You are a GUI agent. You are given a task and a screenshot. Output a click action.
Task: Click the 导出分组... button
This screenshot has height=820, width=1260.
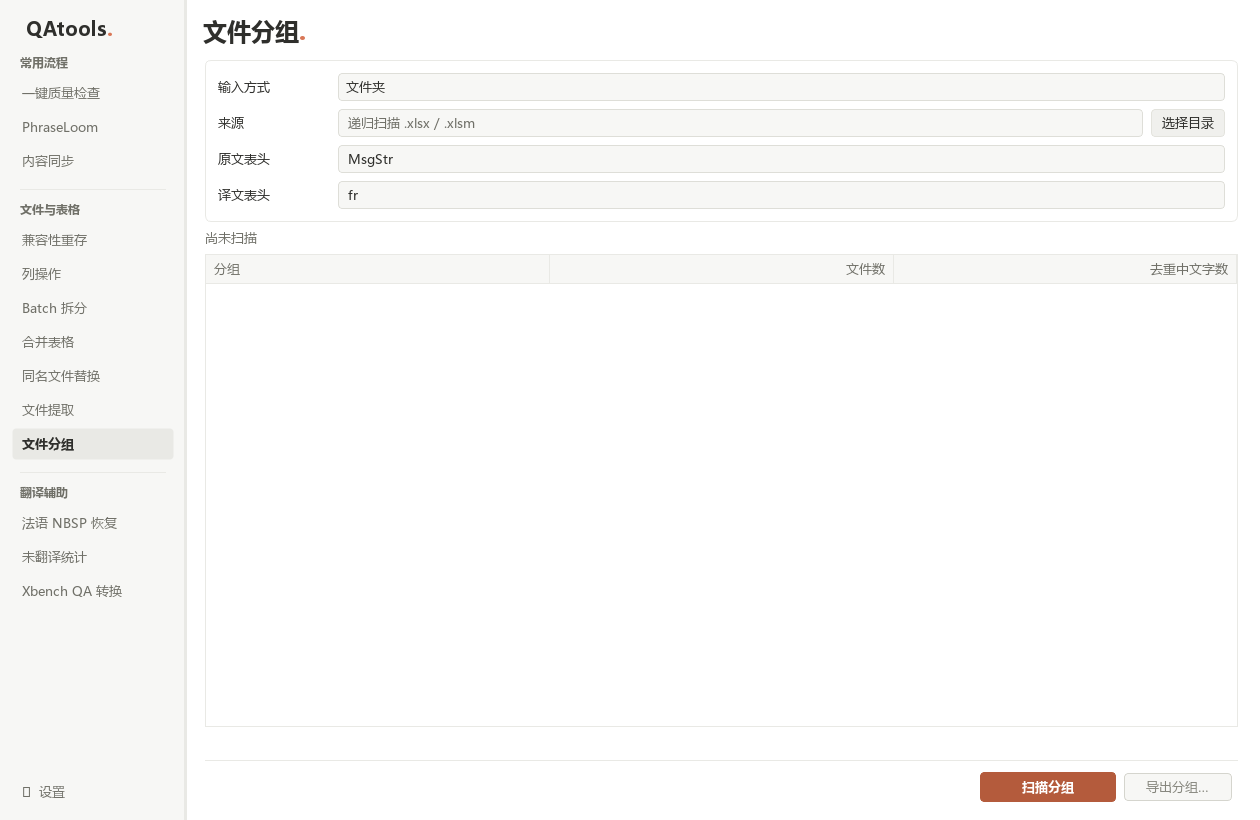pyautogui.click(x=1177, y=787)
